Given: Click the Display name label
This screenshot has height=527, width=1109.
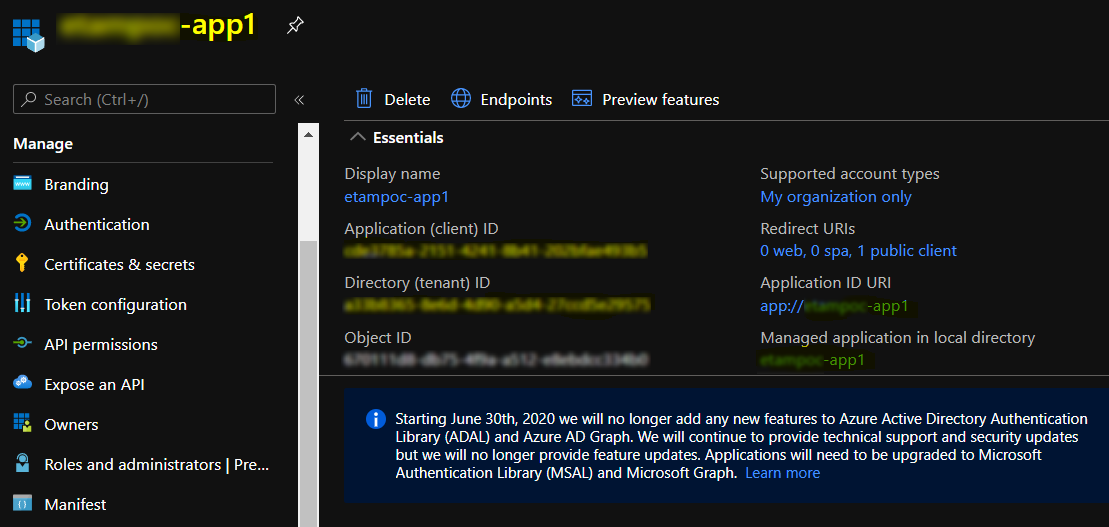Looking at the screenshot, I should point(392,173).
